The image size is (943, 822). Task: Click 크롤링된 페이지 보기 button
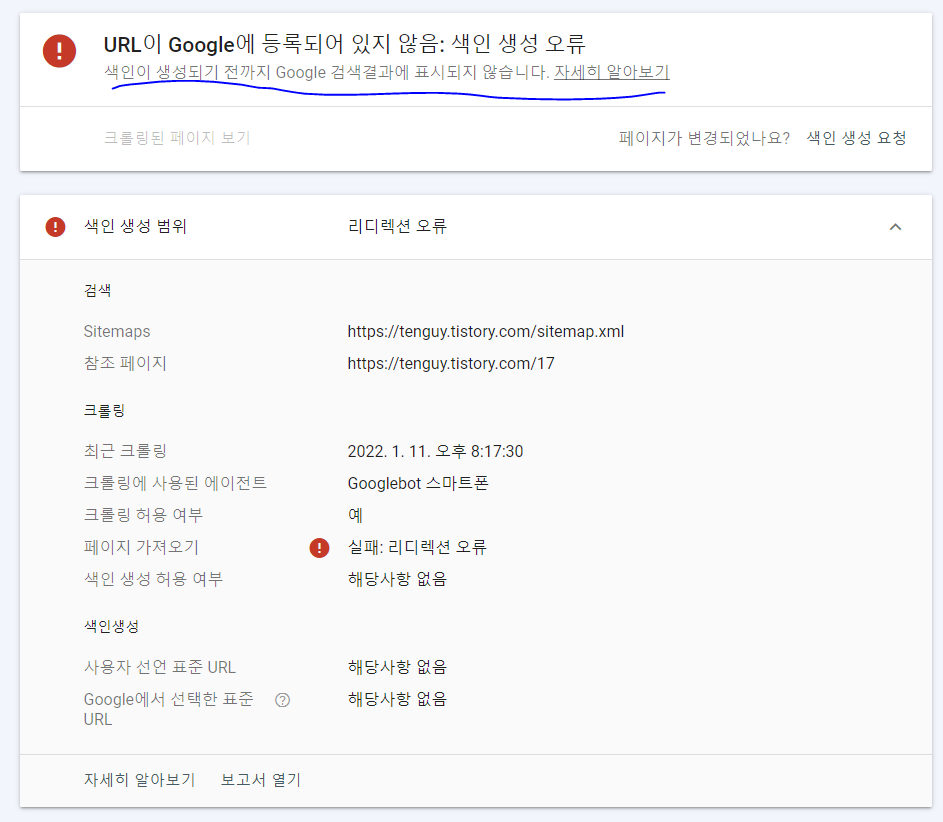click(x=177, y=138)
